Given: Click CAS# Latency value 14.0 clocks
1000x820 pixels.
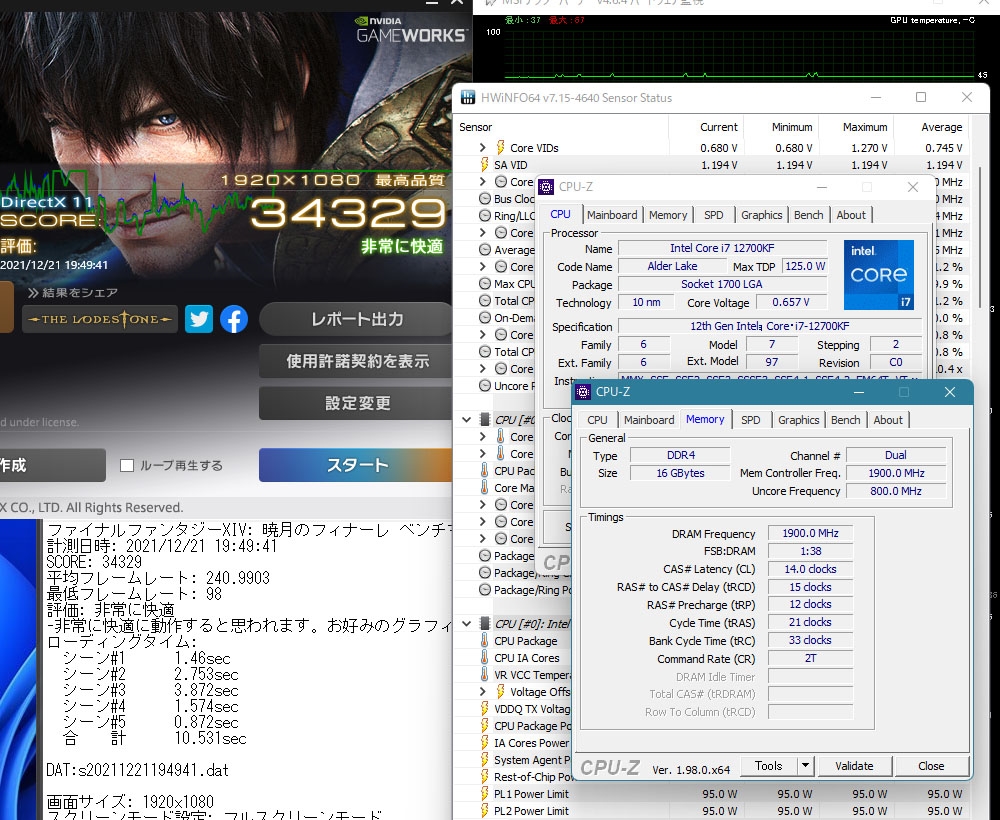Looking at the screenshot, I should coord(811,569).
